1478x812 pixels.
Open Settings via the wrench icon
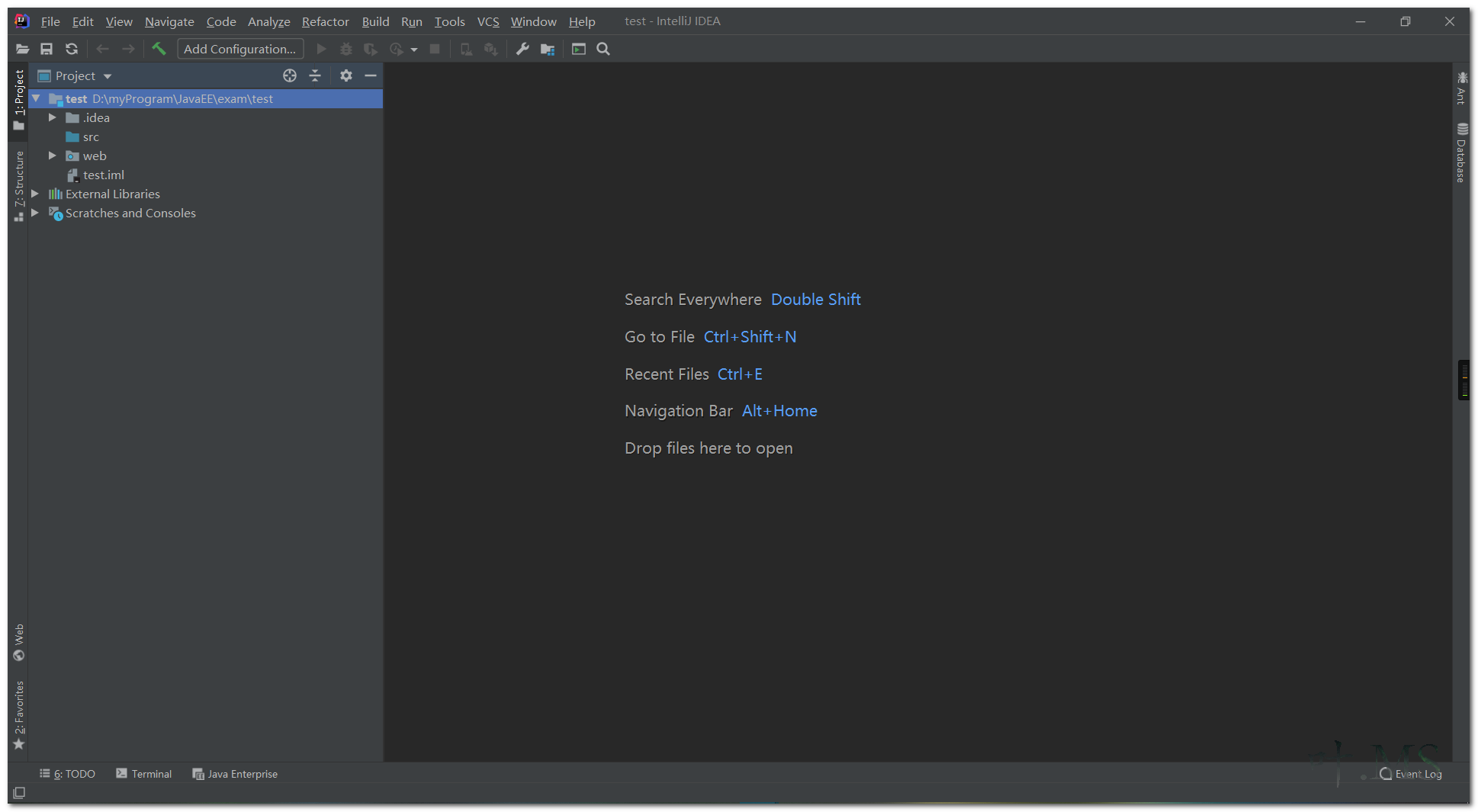(x=522, y=49)
